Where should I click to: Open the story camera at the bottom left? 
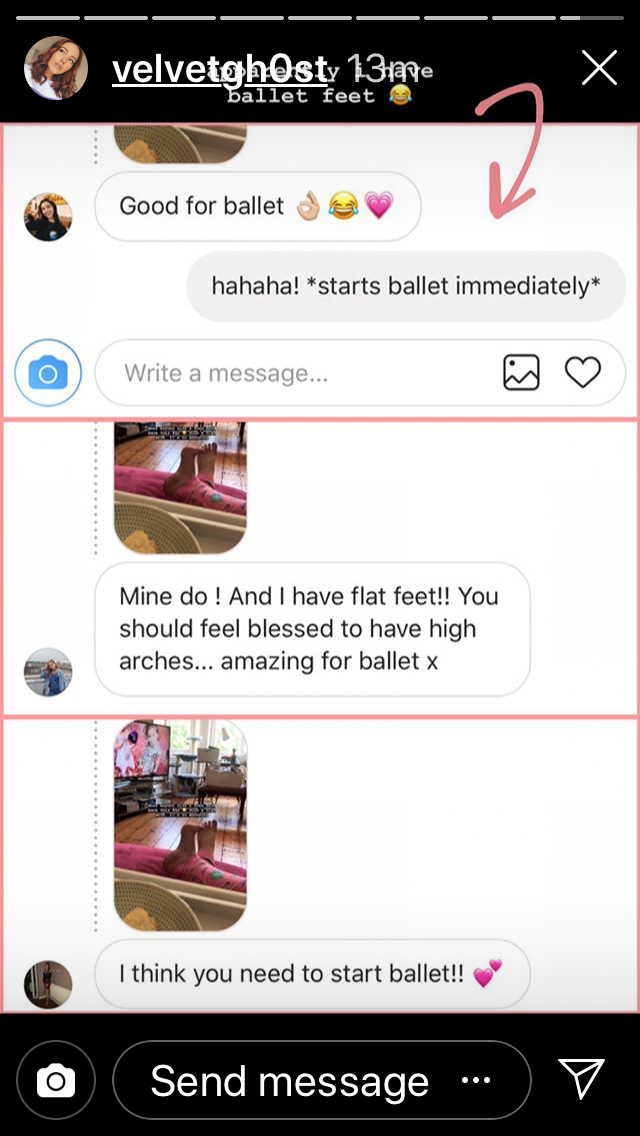tap(56, 1081)
